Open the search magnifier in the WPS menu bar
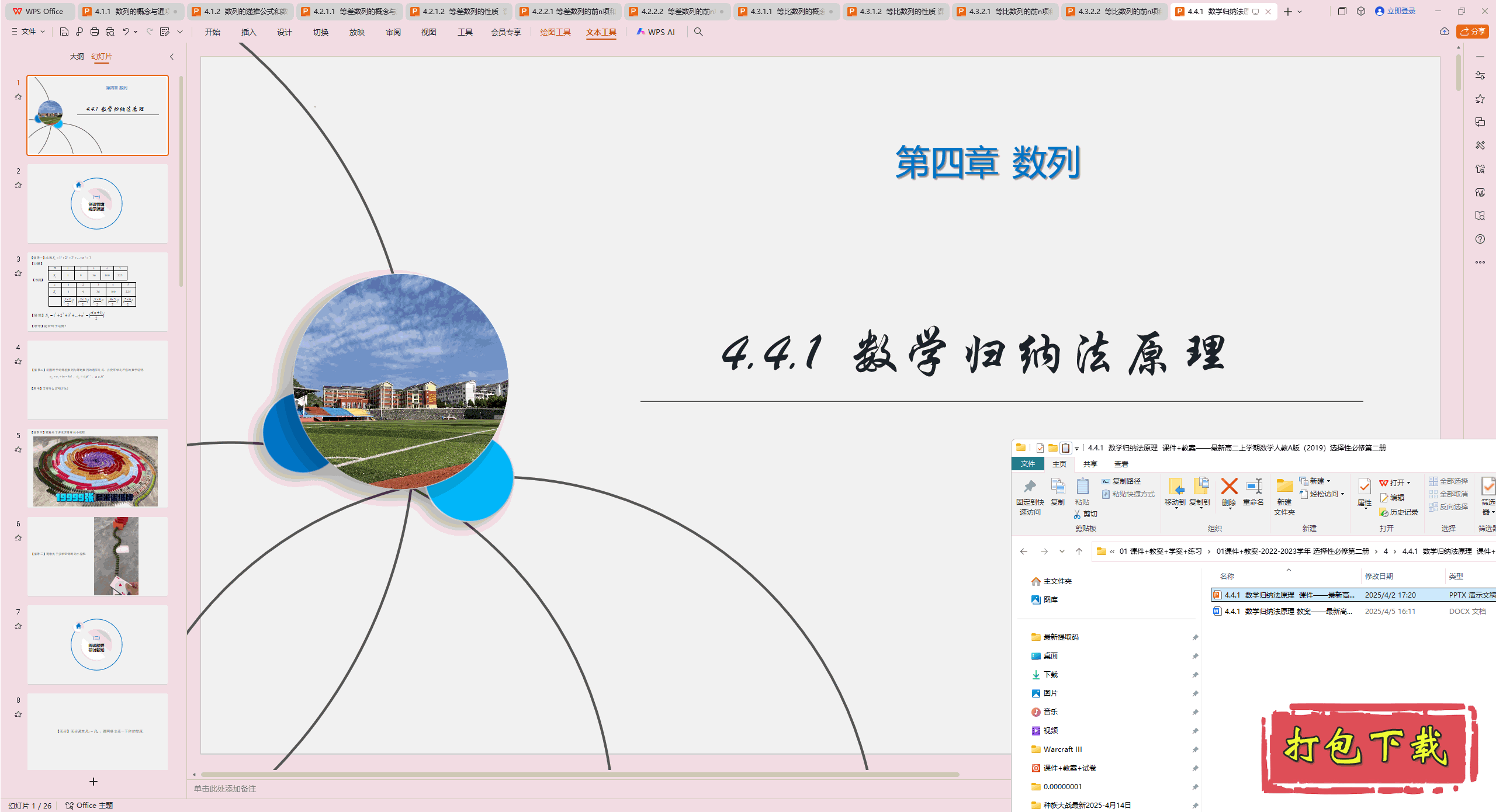This screenshot has height=812, width=1496. pos(698,32)
